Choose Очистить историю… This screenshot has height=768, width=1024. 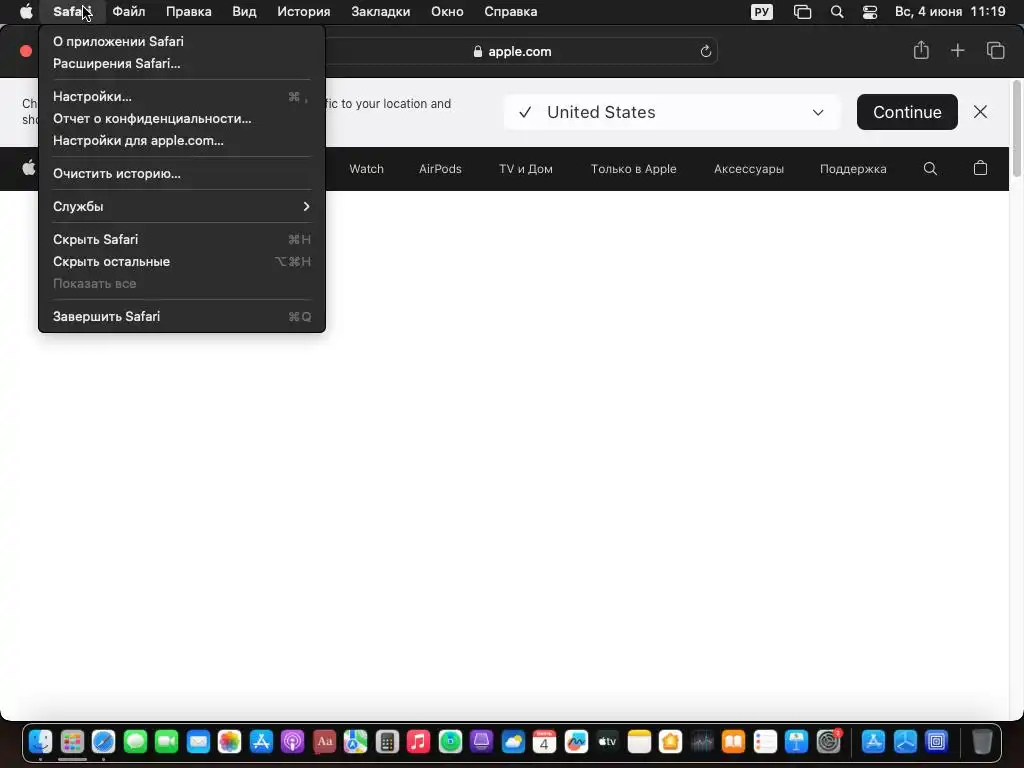(x=182, y=174)
